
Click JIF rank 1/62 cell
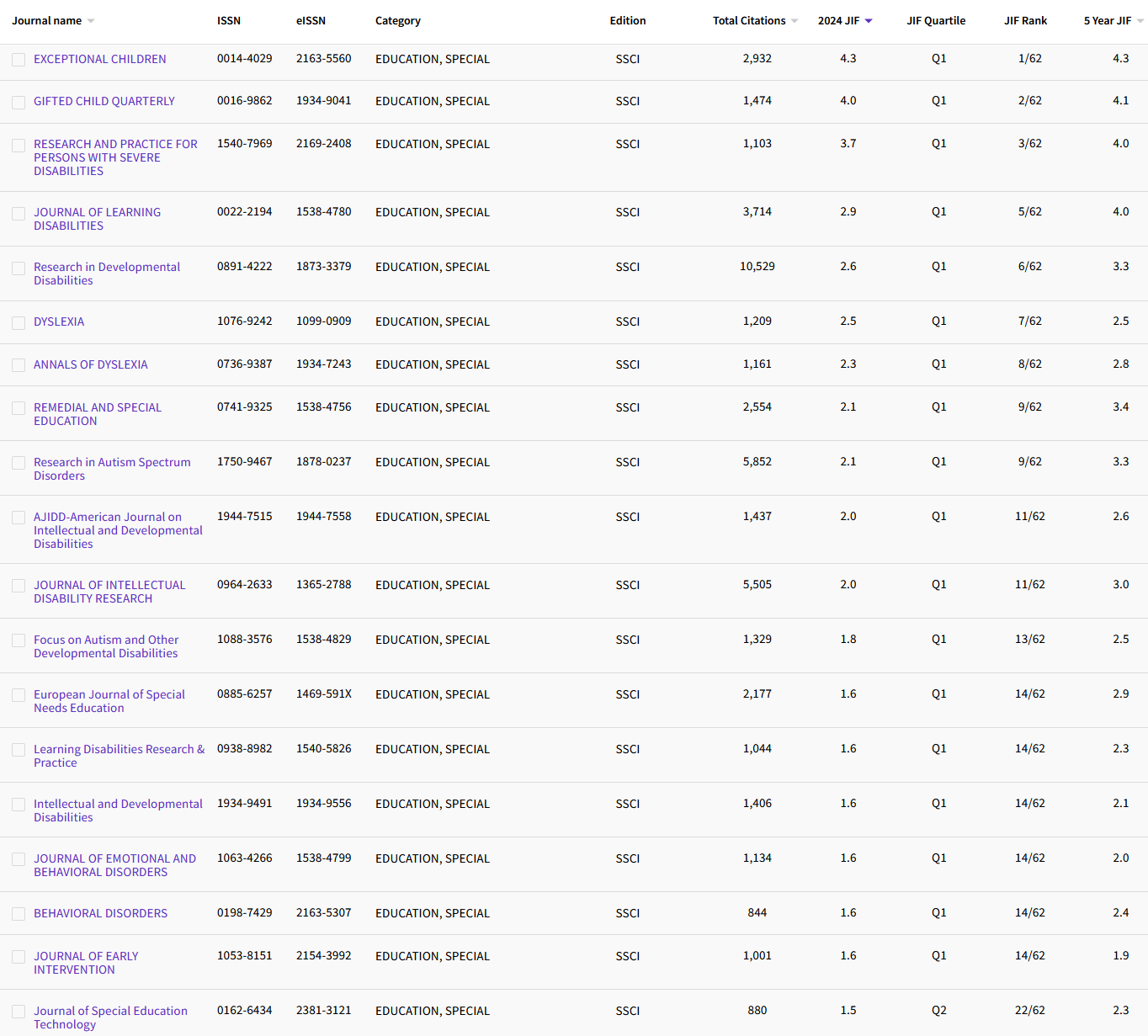[1030, 58]
